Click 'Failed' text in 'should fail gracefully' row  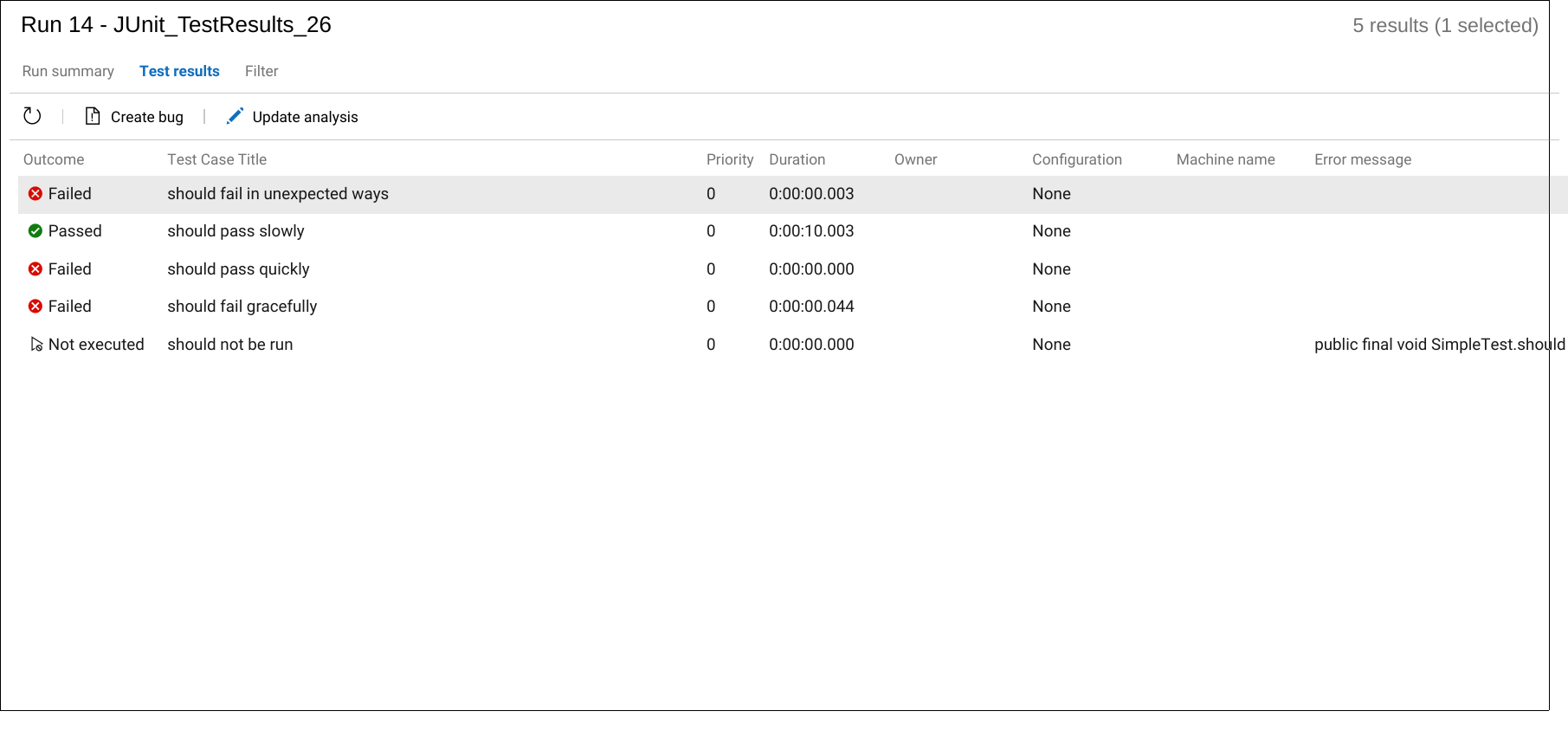click(70, 307)
